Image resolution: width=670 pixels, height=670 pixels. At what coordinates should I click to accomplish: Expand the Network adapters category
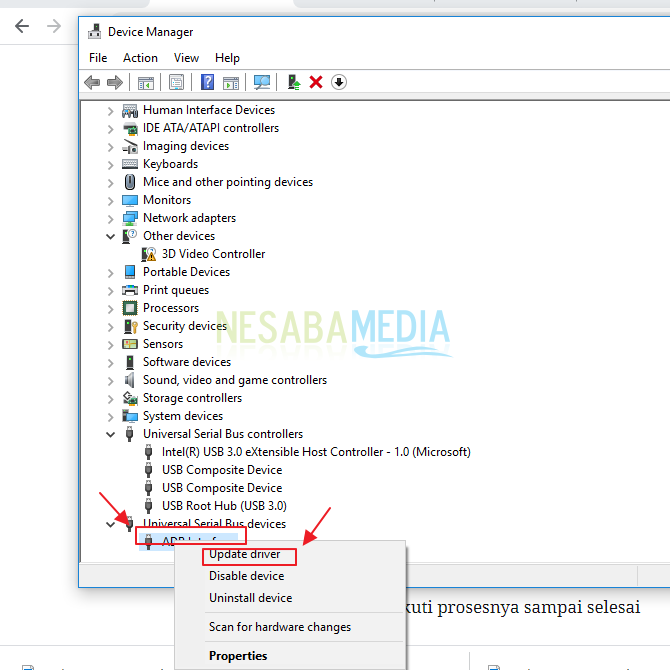click(111, 218)
